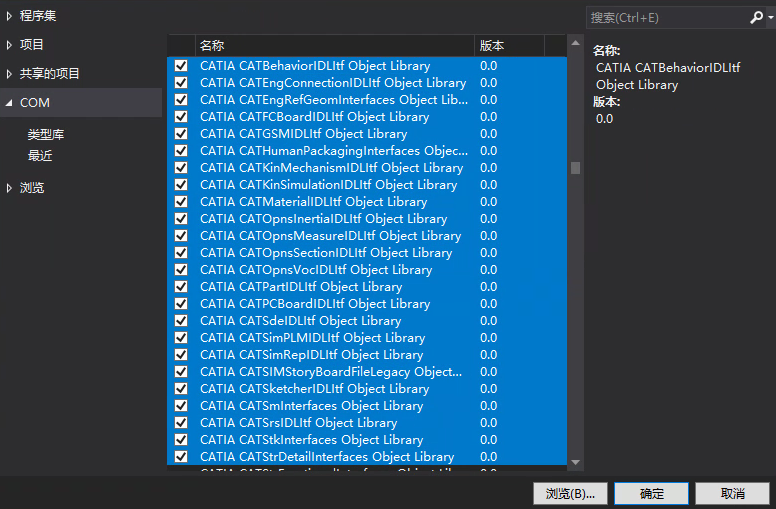This screenshot has height=509, width=776.
Task: Uncheck CATIA CATKinSimulationIDLItf Object Library
Action: pos(181,185)
